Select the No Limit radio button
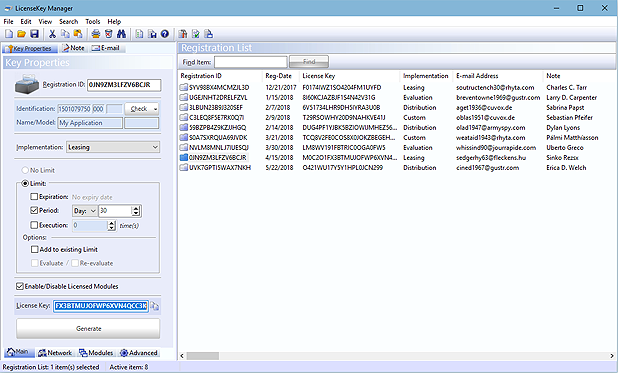Screen dimensions: 618x373 pyautogui.click(x=25, y=170)
